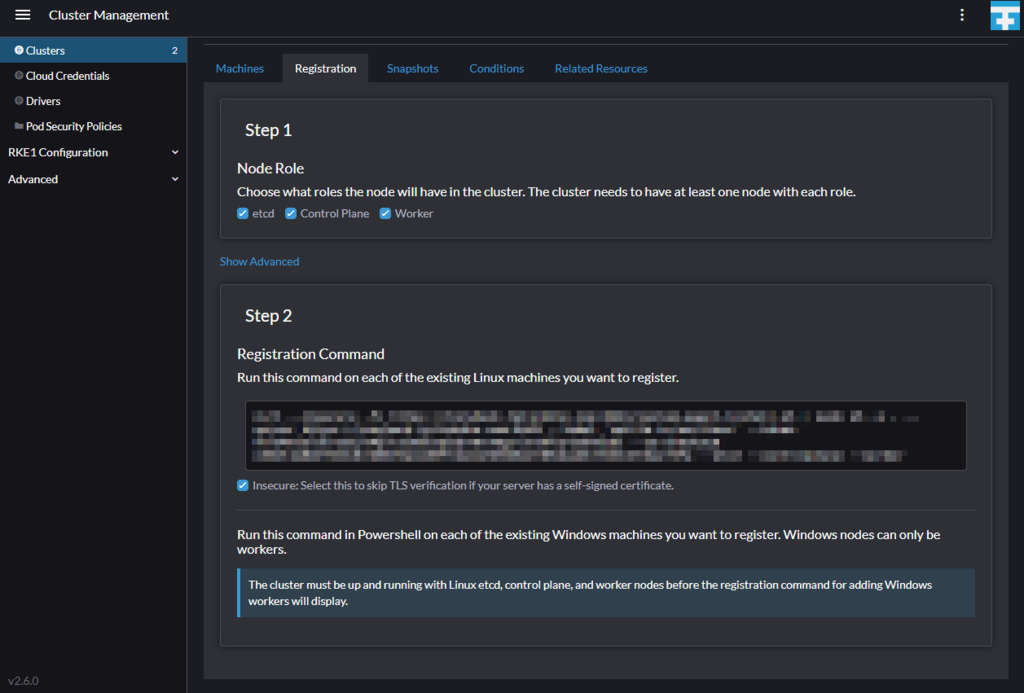Click the Cluster Management header title
Screen dimensions: 1024x693
click(108, 15)
